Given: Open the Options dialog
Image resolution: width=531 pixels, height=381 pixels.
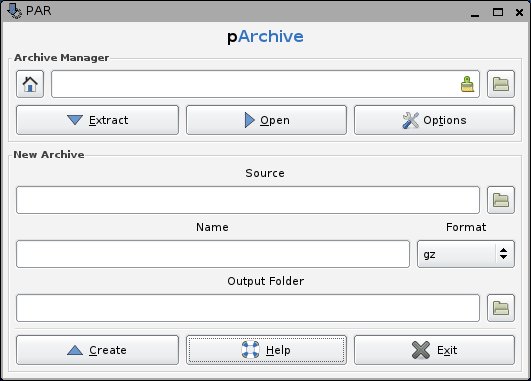Looking at the screenshot, I should tap(434, 120).
